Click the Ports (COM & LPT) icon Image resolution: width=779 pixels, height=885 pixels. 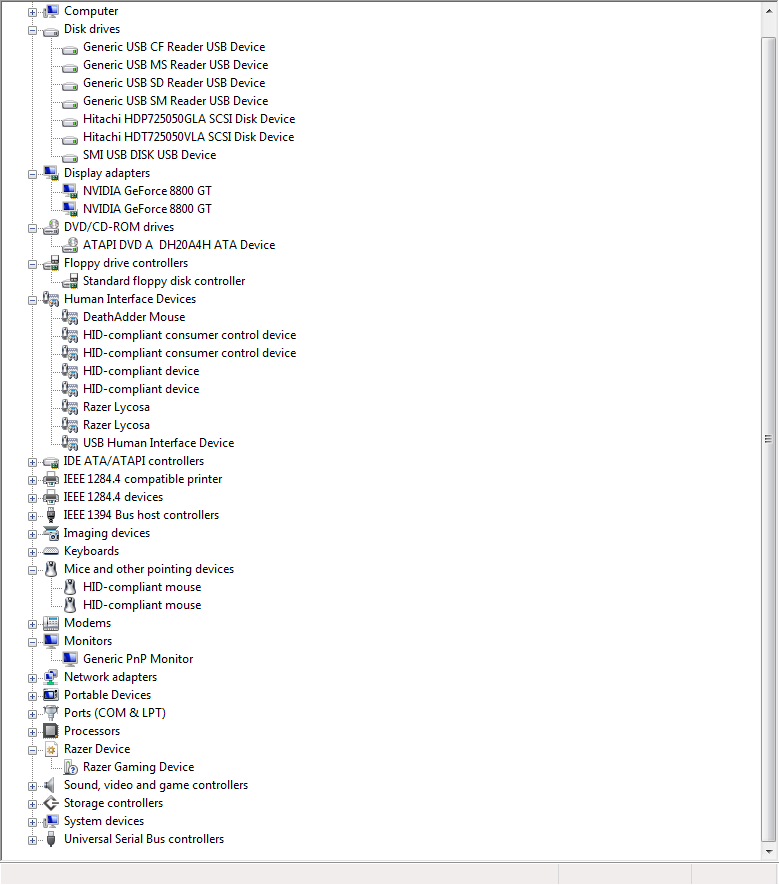tap(51, 713)
